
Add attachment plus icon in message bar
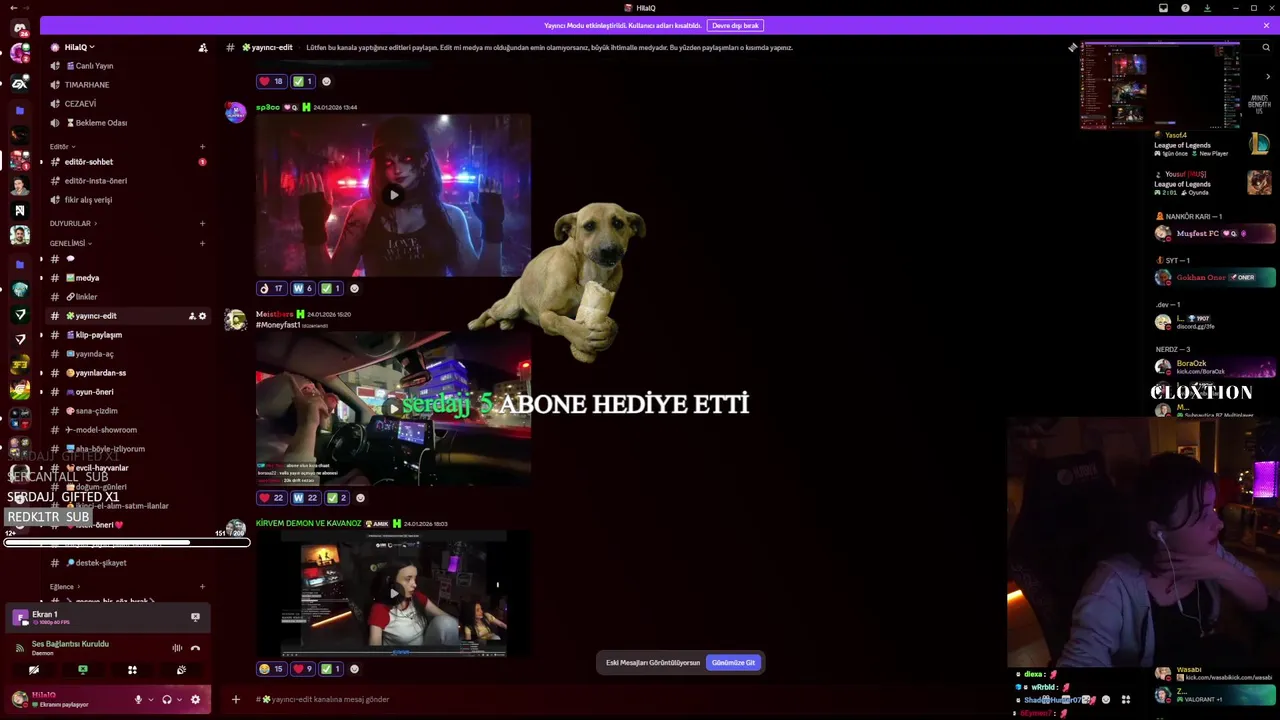[x=236, y=699]
